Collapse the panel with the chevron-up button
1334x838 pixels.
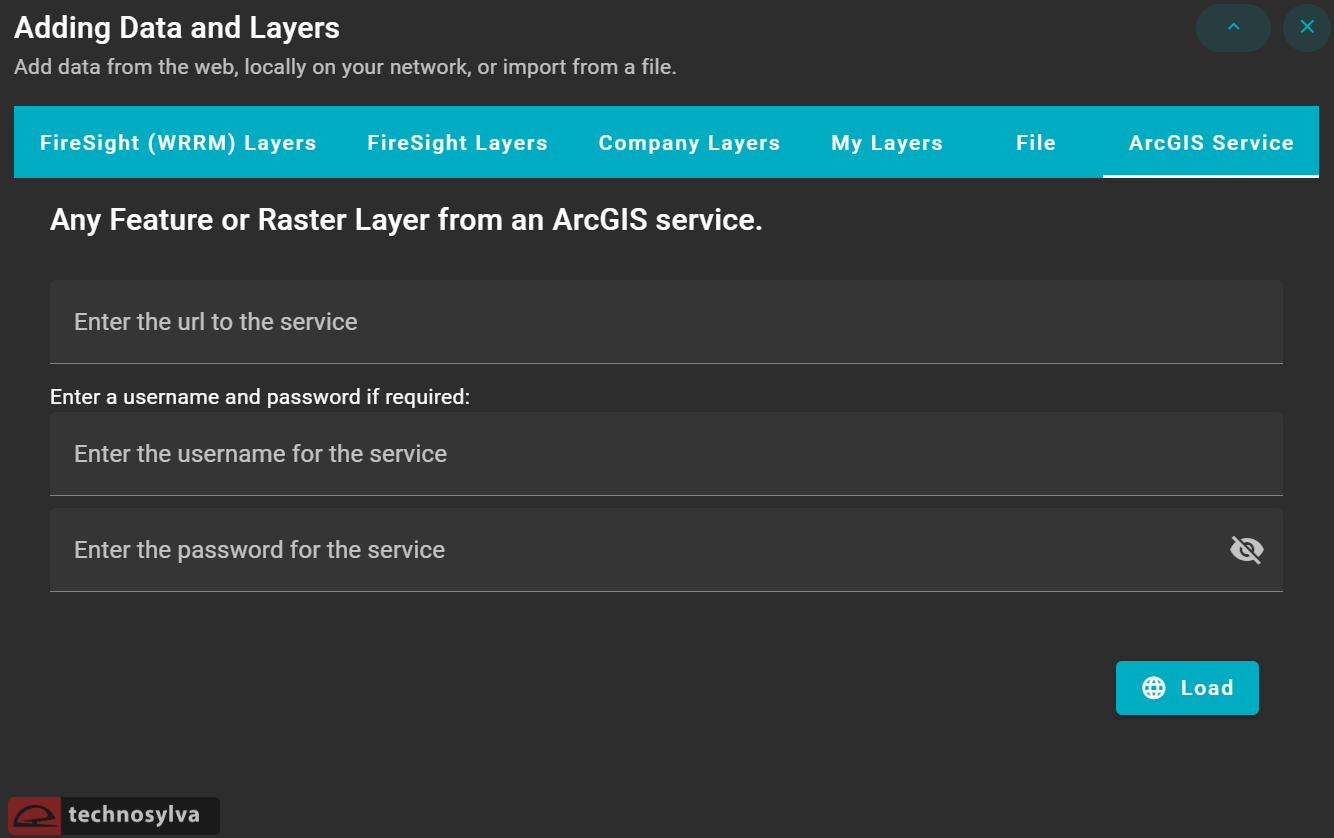[x=1233, y=28]
